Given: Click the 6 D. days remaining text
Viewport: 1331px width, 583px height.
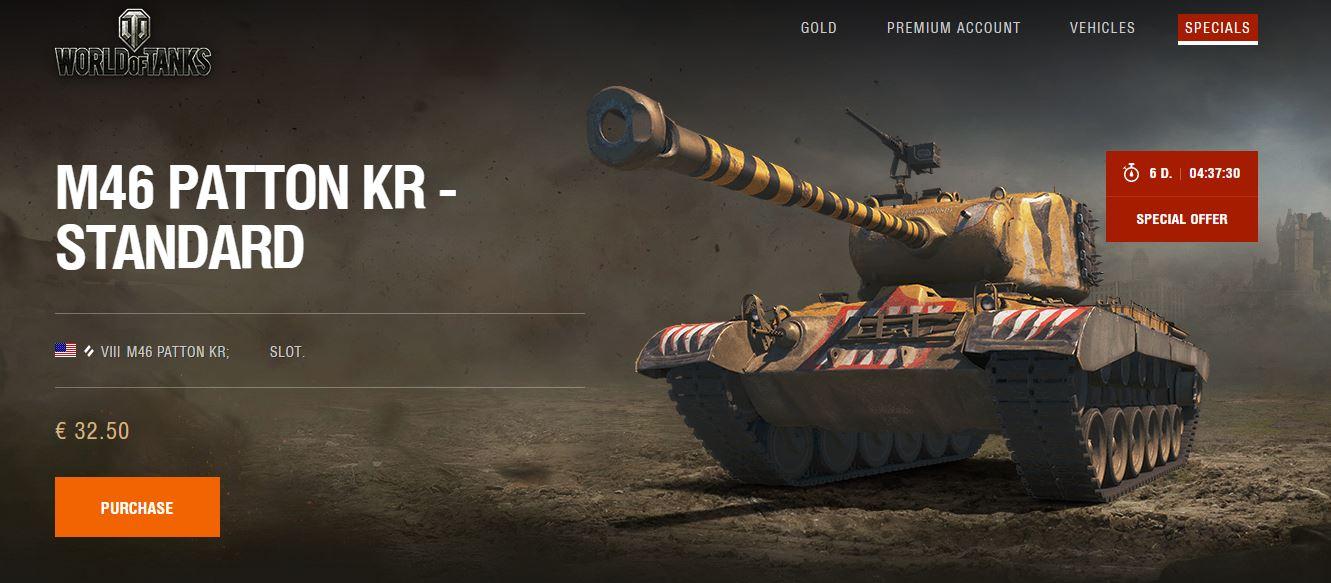Looking at the screenshot, I should [1160, 173].
